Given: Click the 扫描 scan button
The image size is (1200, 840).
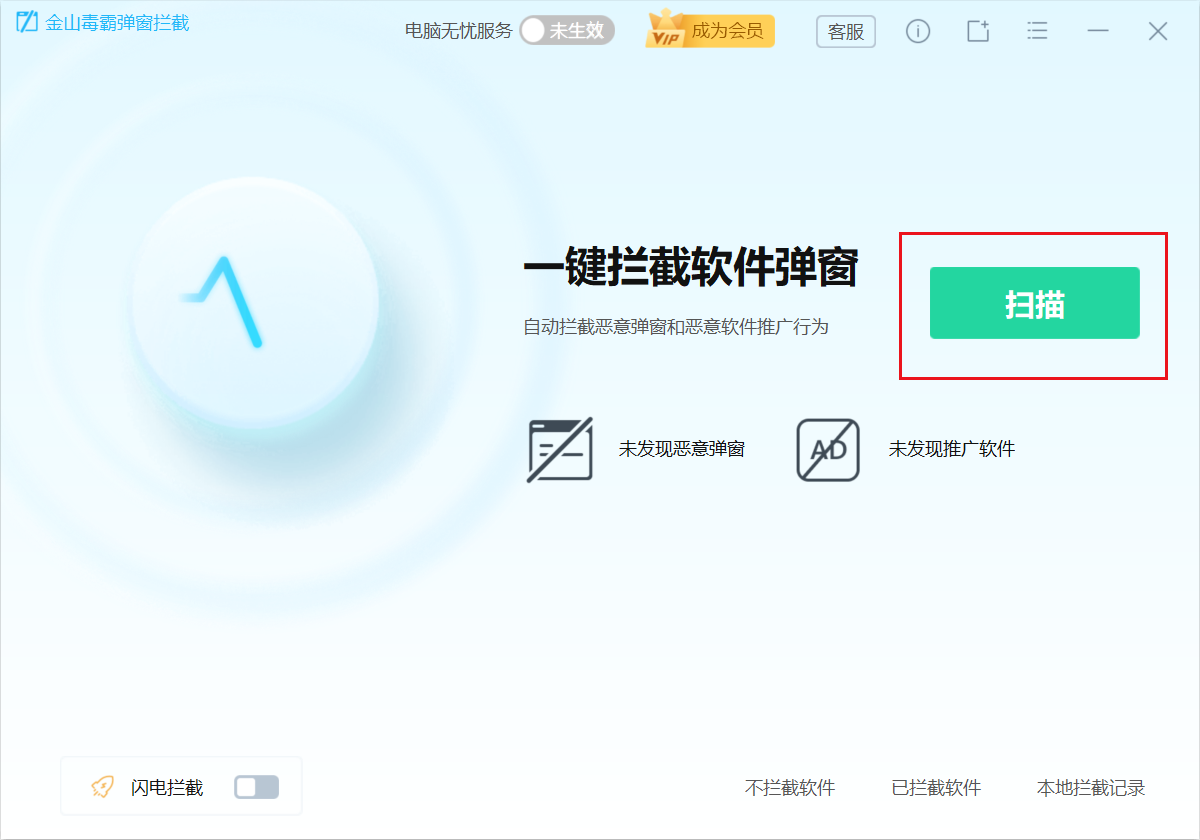Looking at the screenshot, I should 1033,303.
